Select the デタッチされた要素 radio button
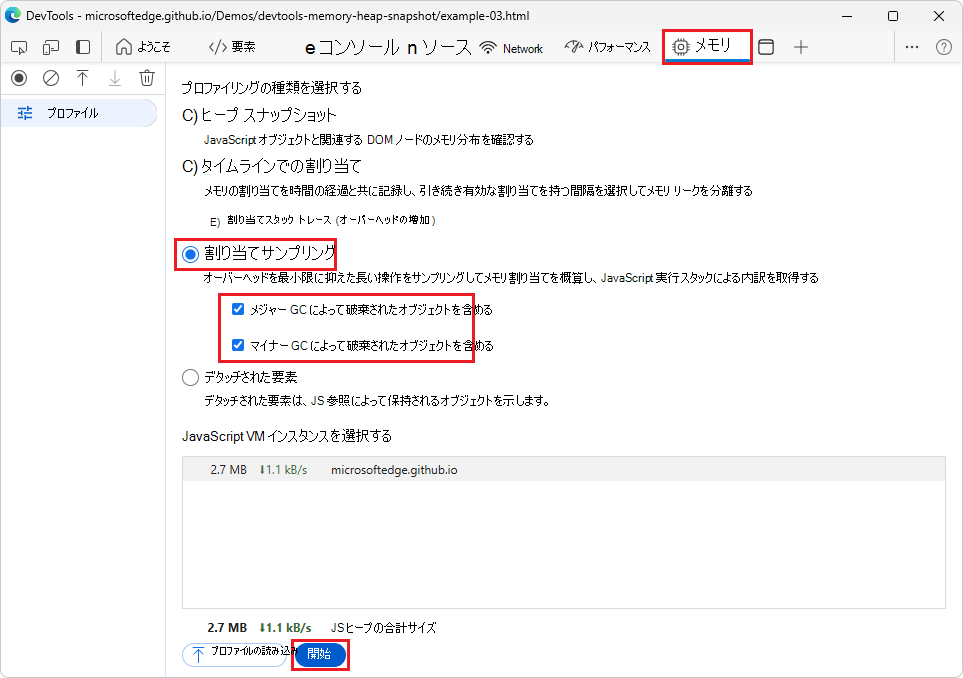 pos(190,377)
